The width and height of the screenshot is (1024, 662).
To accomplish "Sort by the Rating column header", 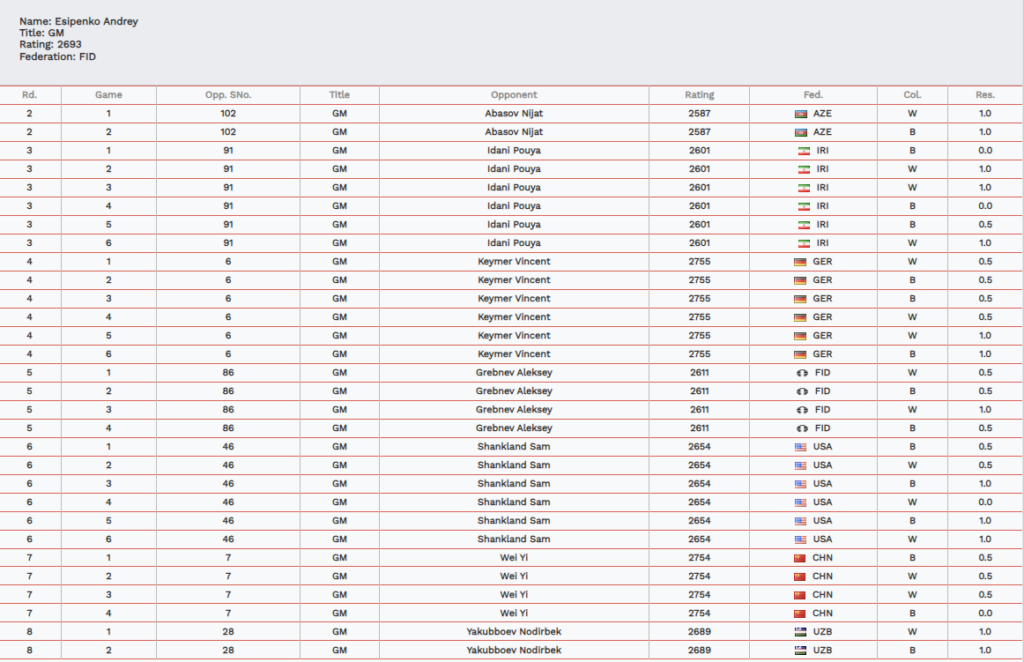I will point(699,95).
